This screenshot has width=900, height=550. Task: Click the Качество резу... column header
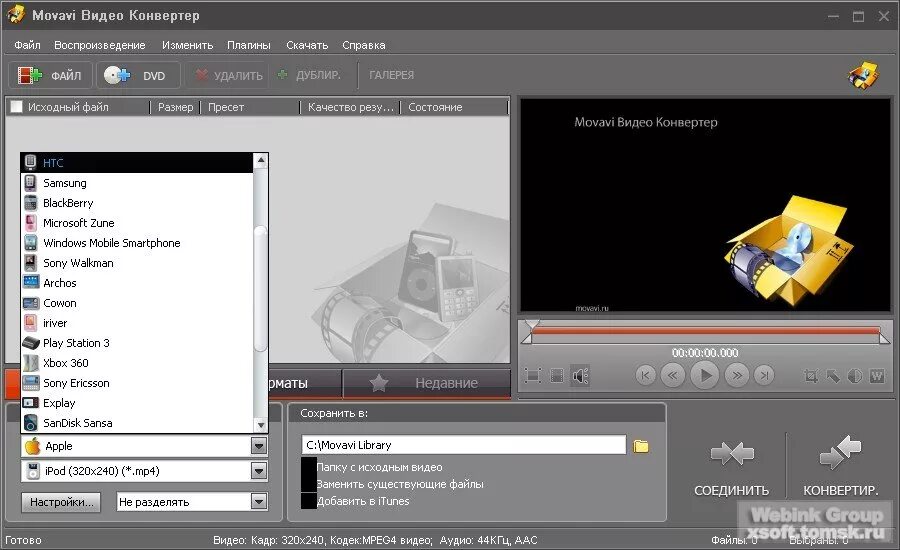click(350, 107)
